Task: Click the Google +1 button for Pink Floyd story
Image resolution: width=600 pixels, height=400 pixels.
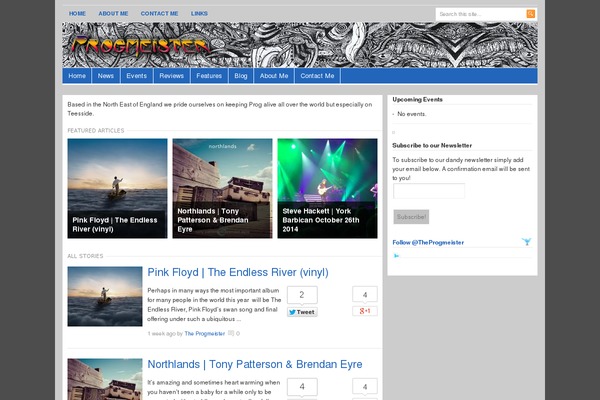Action: click(365, 311)
